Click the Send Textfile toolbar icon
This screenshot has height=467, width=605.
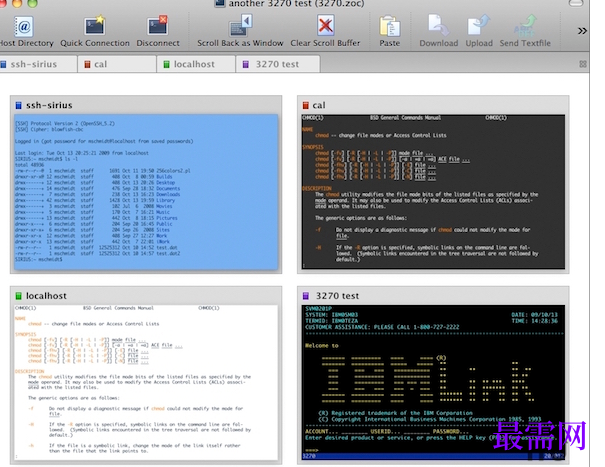(525, 26)
